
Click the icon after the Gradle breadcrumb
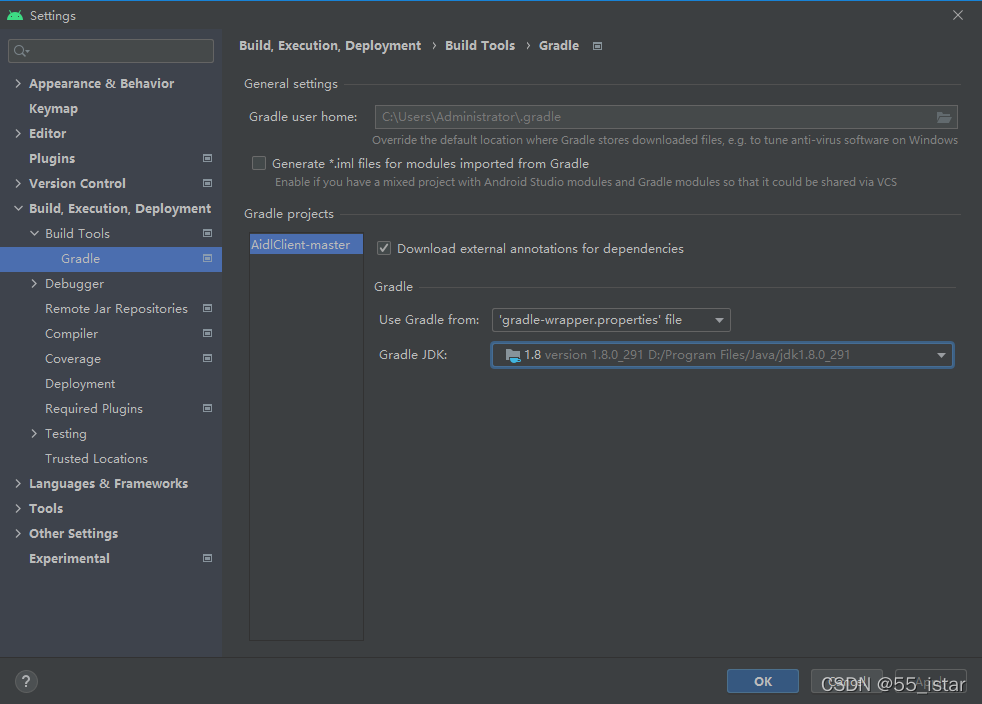pyautogui.click(x=597, y=45)
